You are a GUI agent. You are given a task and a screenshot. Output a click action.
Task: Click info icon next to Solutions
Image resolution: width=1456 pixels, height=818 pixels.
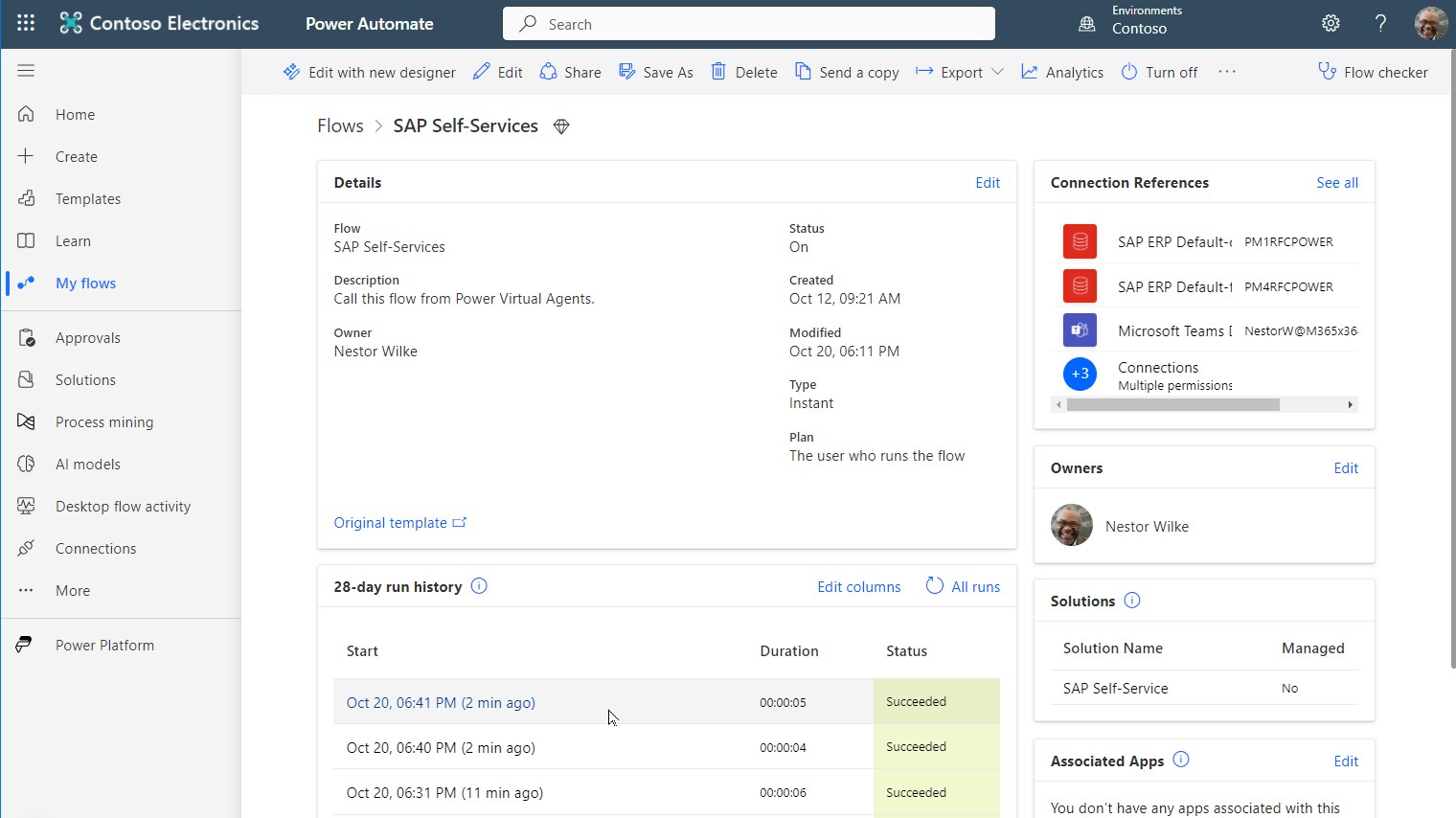coord(1131,601)
